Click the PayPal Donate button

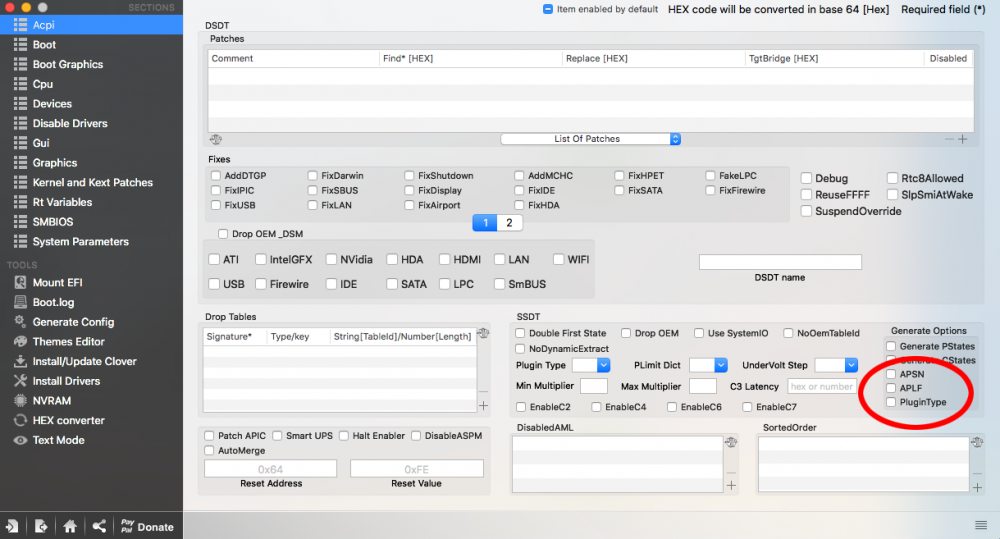[147, 526]
